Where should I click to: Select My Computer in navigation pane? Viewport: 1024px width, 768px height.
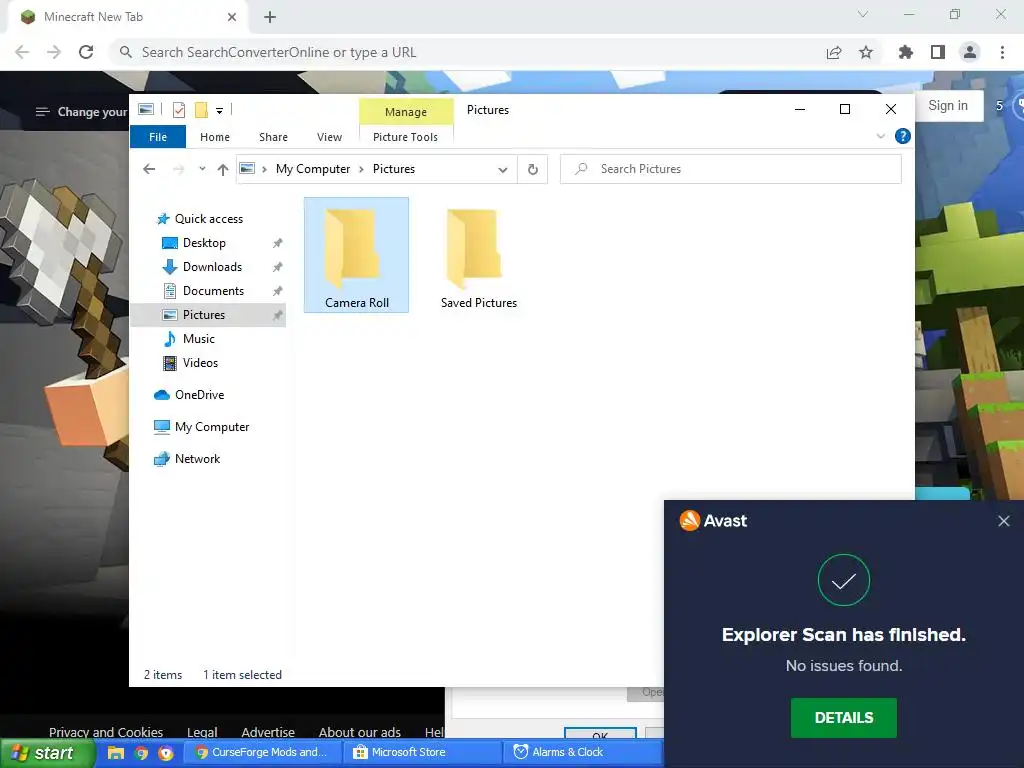click(x=212, y=427)
